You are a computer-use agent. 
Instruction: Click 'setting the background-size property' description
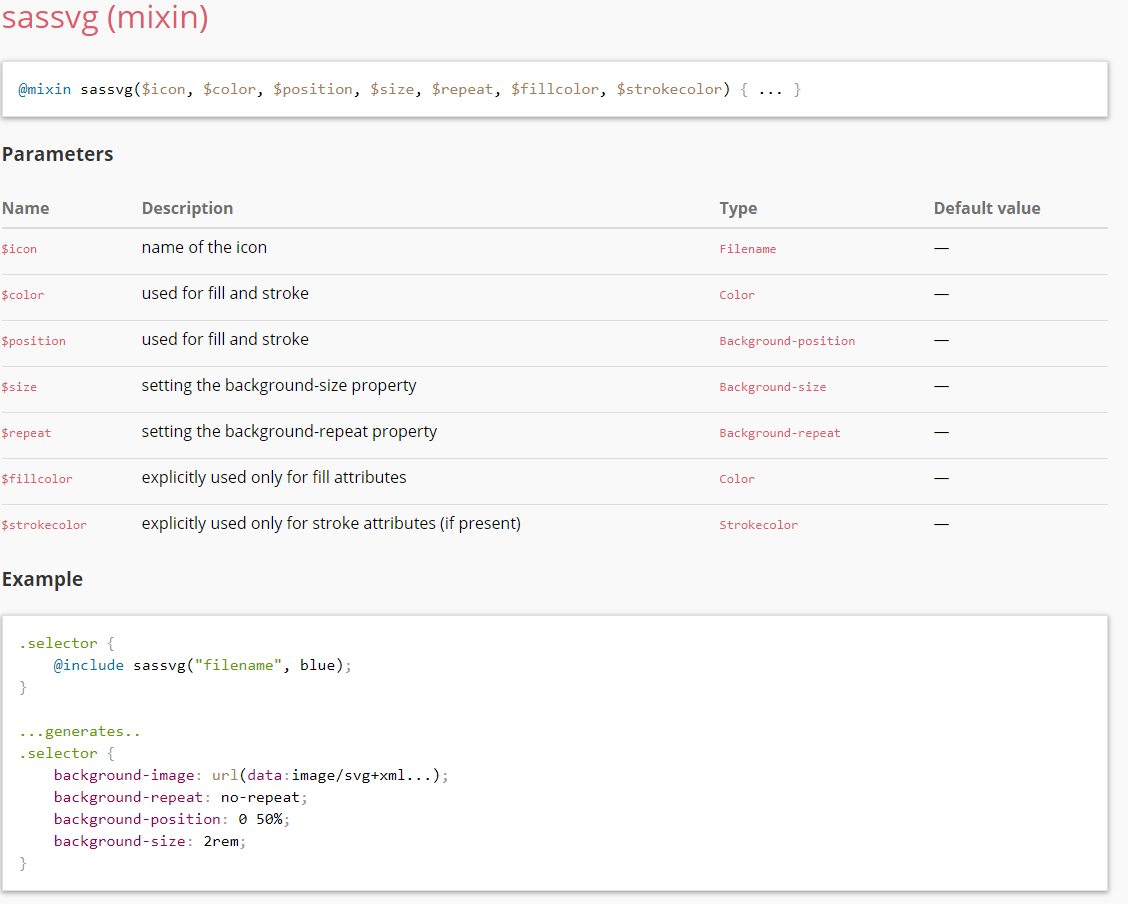279,385
